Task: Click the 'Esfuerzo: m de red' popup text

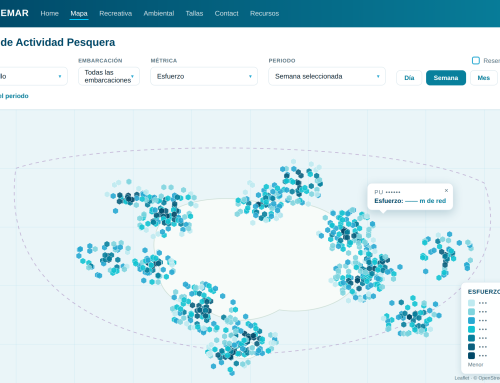Action: pyautogui.click(x=410, y=201)
